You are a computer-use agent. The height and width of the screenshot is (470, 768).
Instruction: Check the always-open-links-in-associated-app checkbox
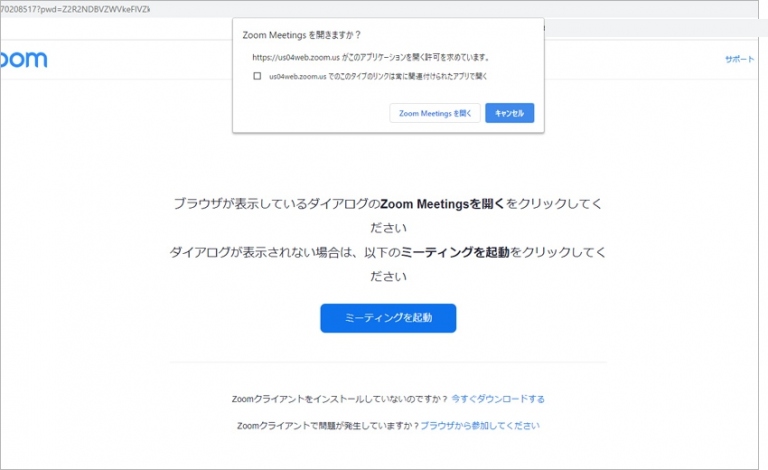(x=257, y=76)
